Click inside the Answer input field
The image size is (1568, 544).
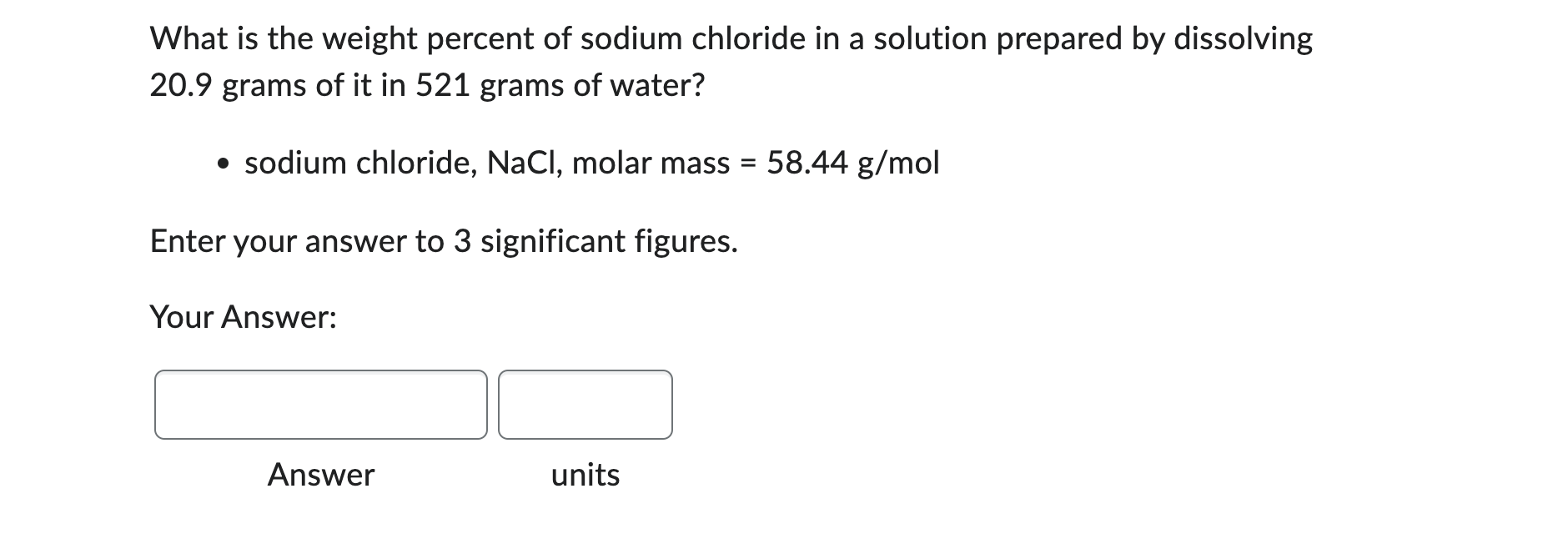click(321, 405)
